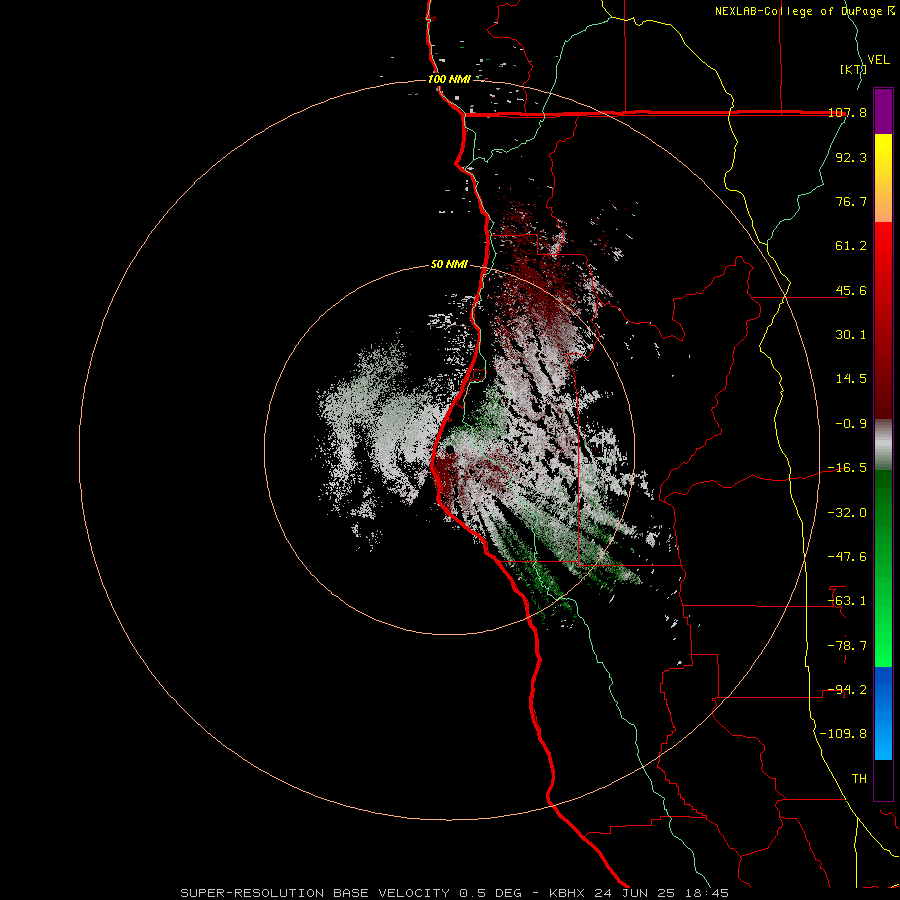Pick the dark red outbound color bar segment

click(883, 320)
